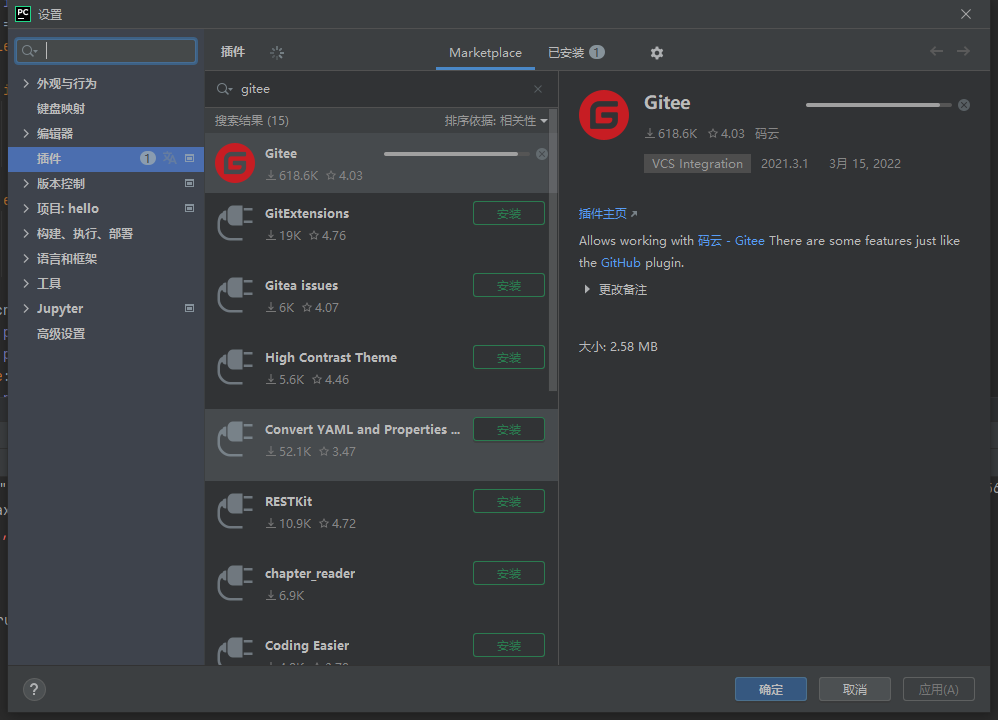Click the High Contrast Theme plugin icon
Screen dimensions: 998x720
coord(235,367)
